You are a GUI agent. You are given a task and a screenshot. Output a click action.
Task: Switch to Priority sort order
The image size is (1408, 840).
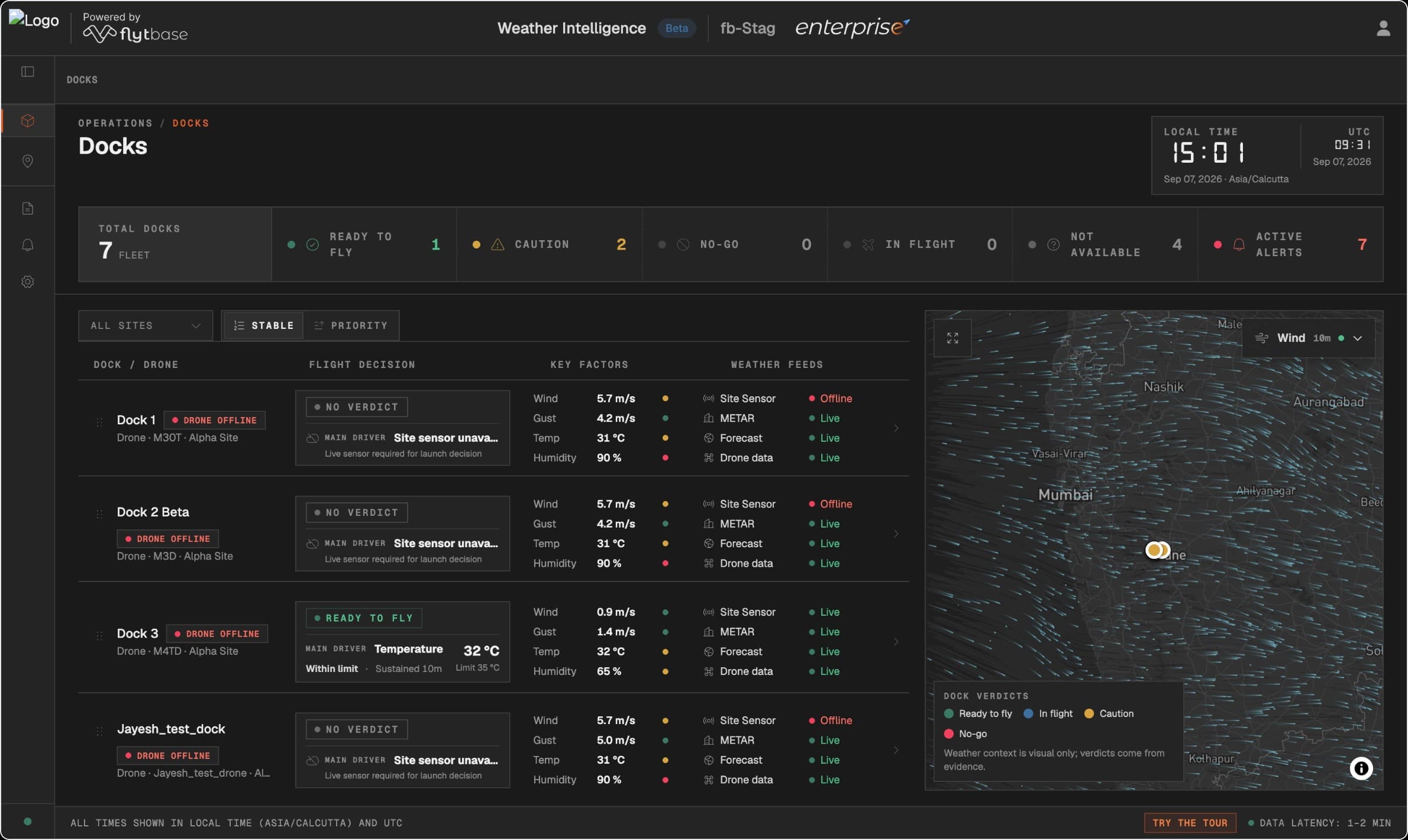(x=351, y=325)
